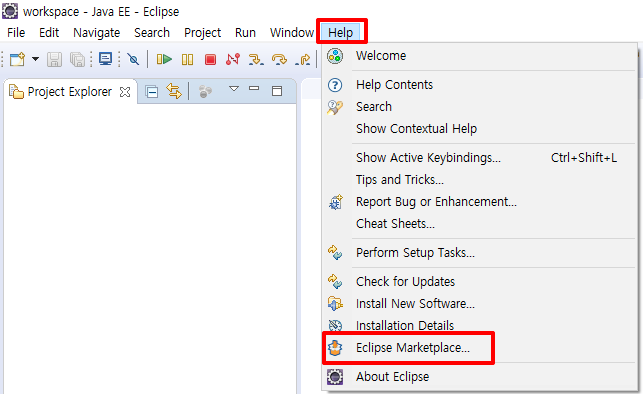
Task: Click the Eclipse Marketplace icon
Action: (x=335, y=348)
